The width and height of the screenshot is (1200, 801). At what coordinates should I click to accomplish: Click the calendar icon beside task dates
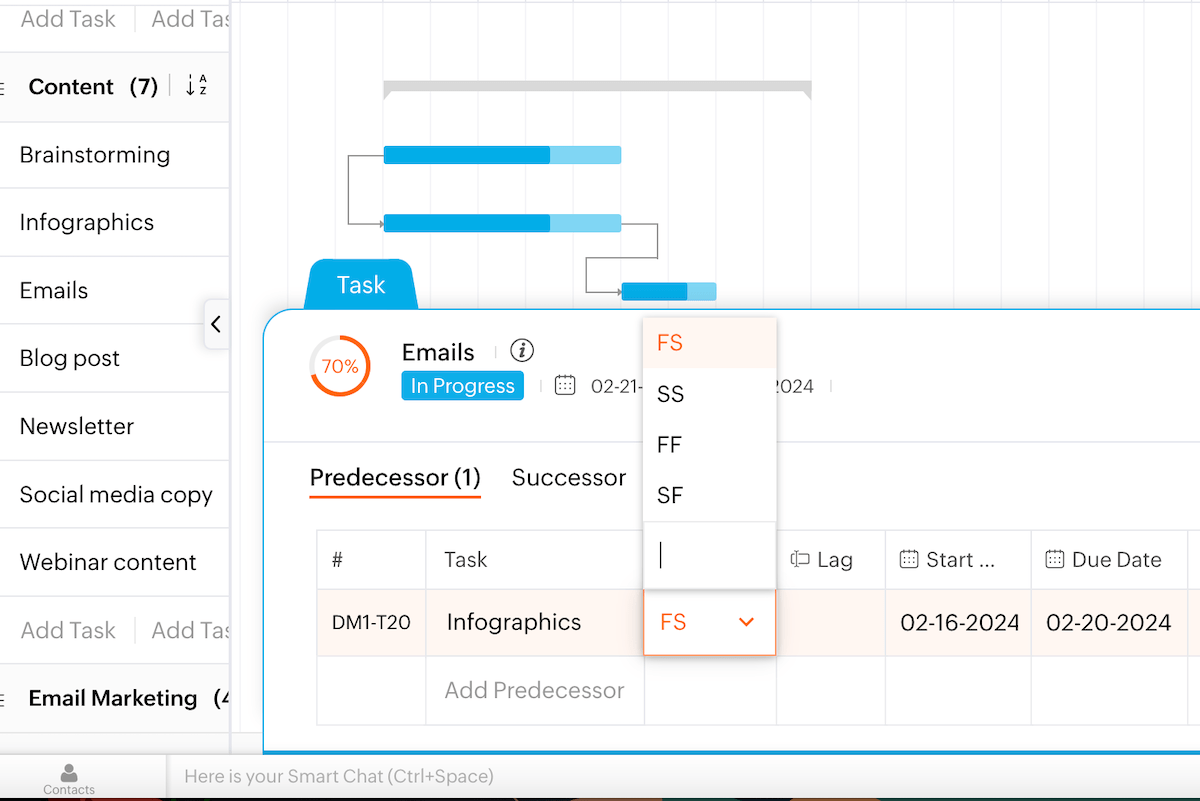click(x=565, y=386)
